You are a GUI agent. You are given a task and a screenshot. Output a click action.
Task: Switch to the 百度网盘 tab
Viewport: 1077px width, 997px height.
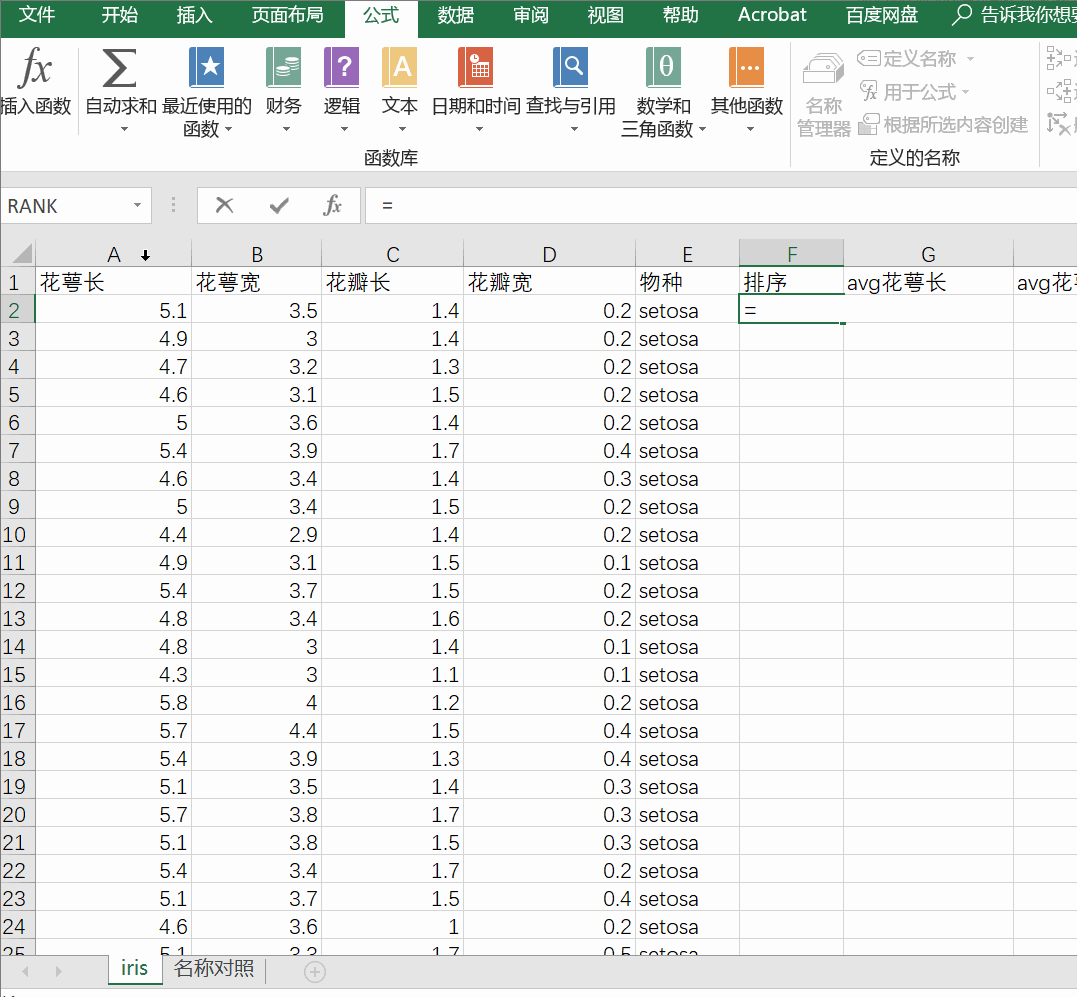[x=882, y=15]
